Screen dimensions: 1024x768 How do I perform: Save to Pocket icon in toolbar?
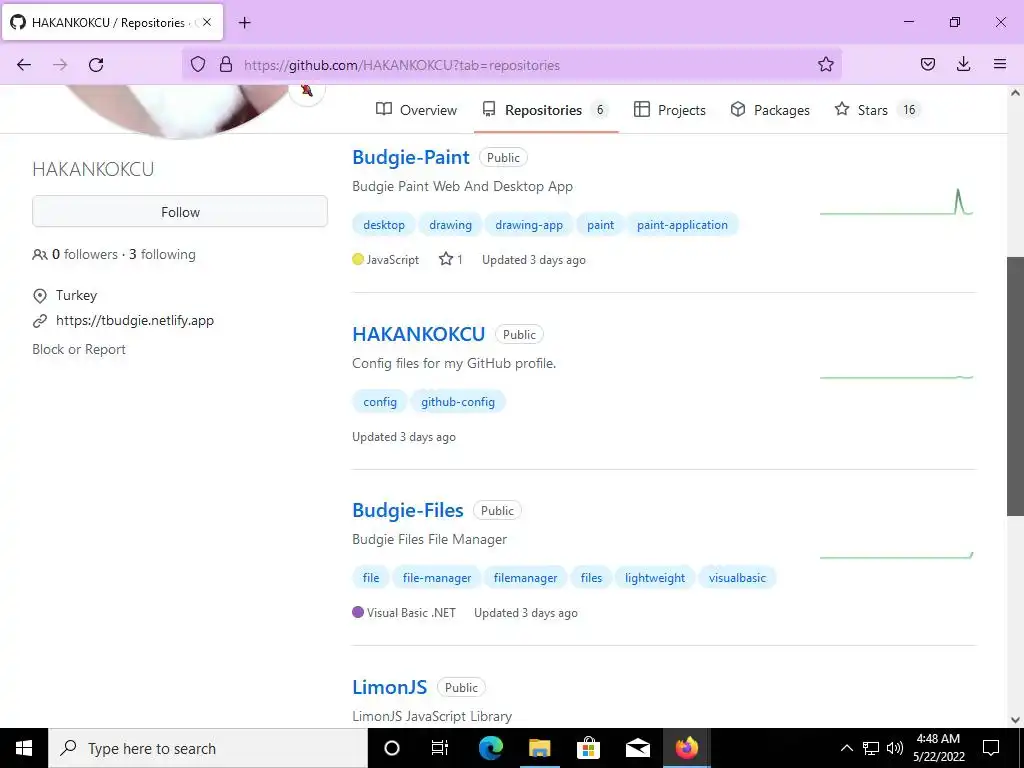927,65
